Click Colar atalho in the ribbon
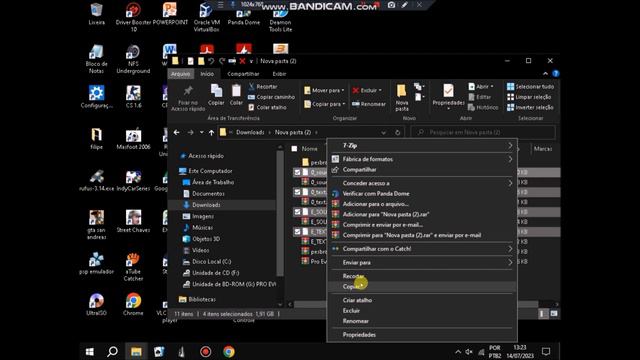640x360 pixels. (267, 107)
